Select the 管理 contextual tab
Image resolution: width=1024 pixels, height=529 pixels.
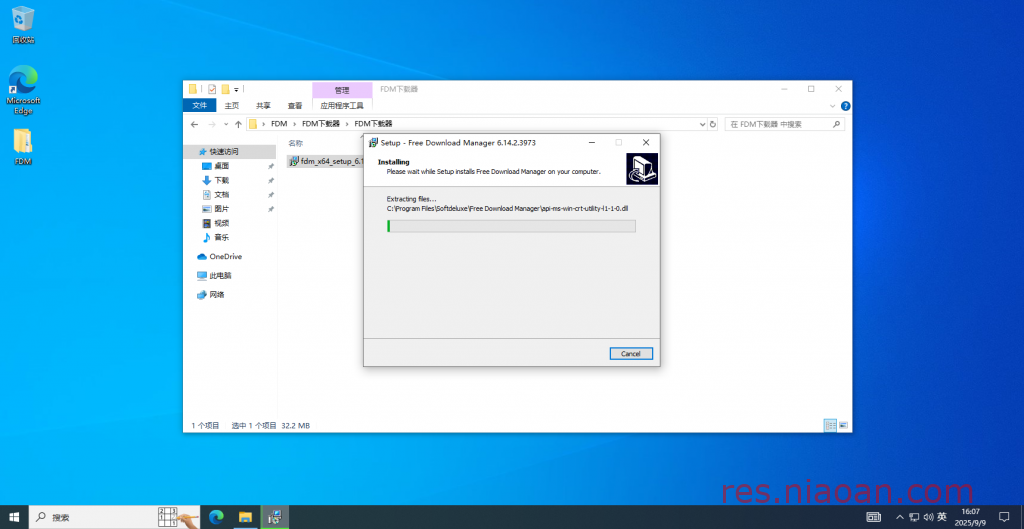342,90
